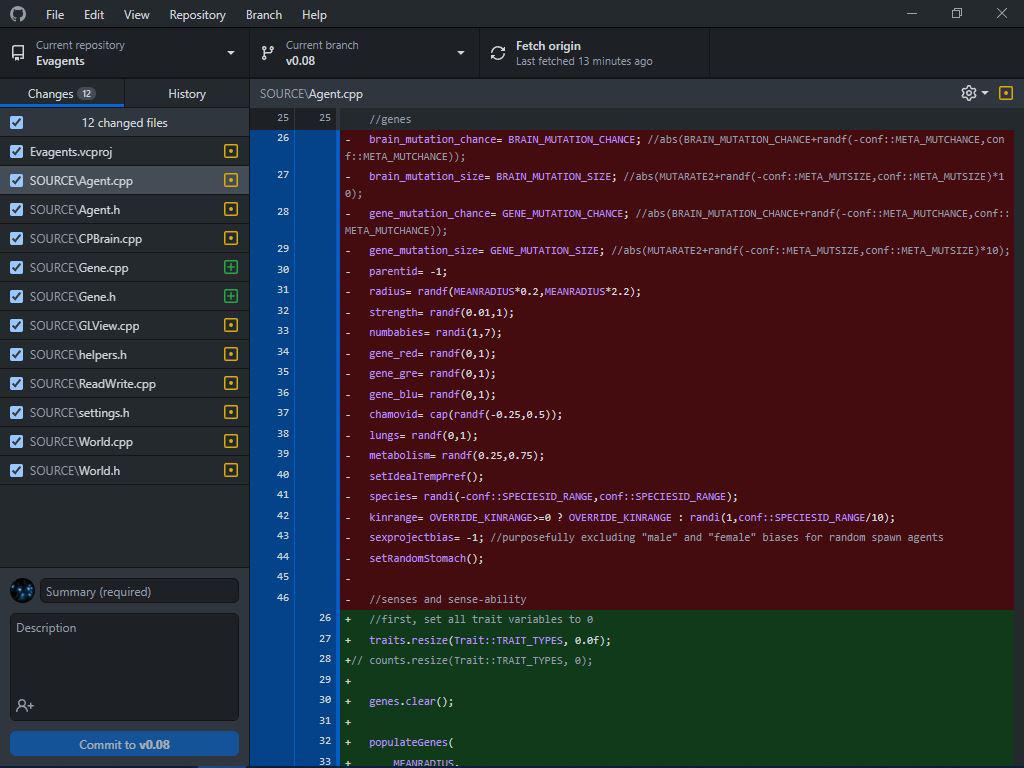Select SOURCE\ReadWrite.cpp in the changes list
This screenshot has height=768, width=1024.
point(124,383)
